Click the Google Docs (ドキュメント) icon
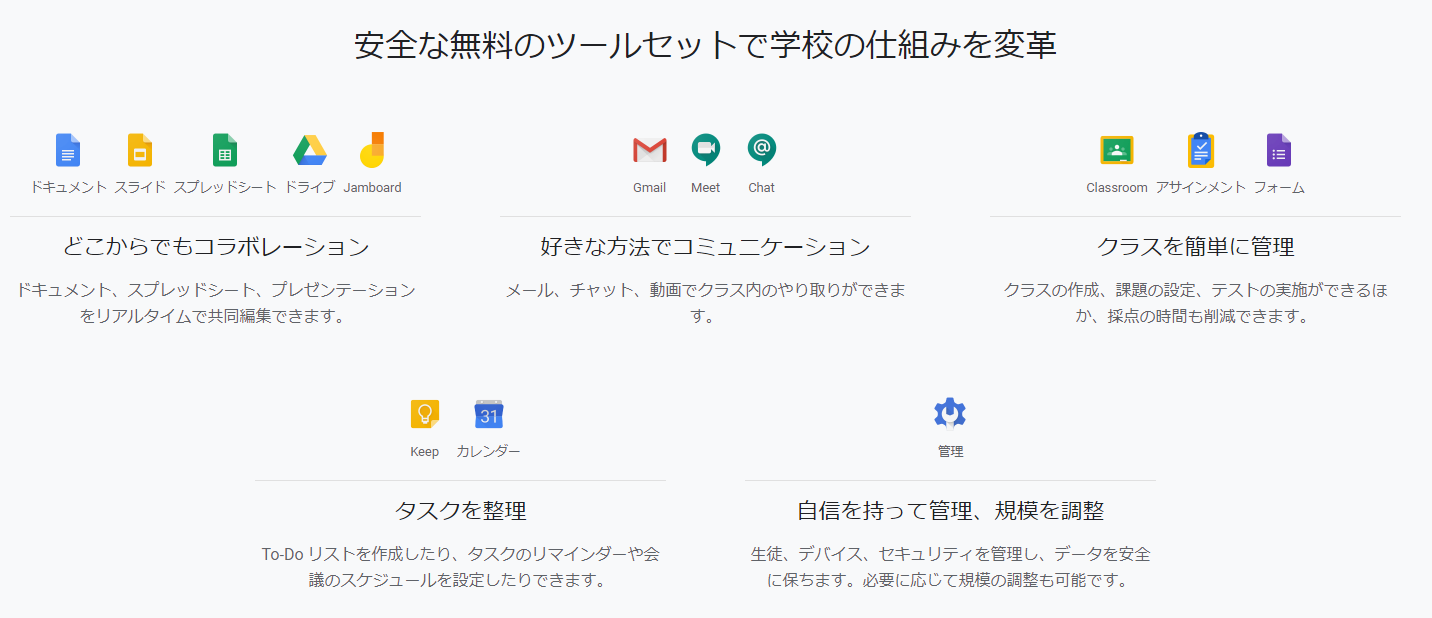 pyautogui.click(x=68, y=150)
